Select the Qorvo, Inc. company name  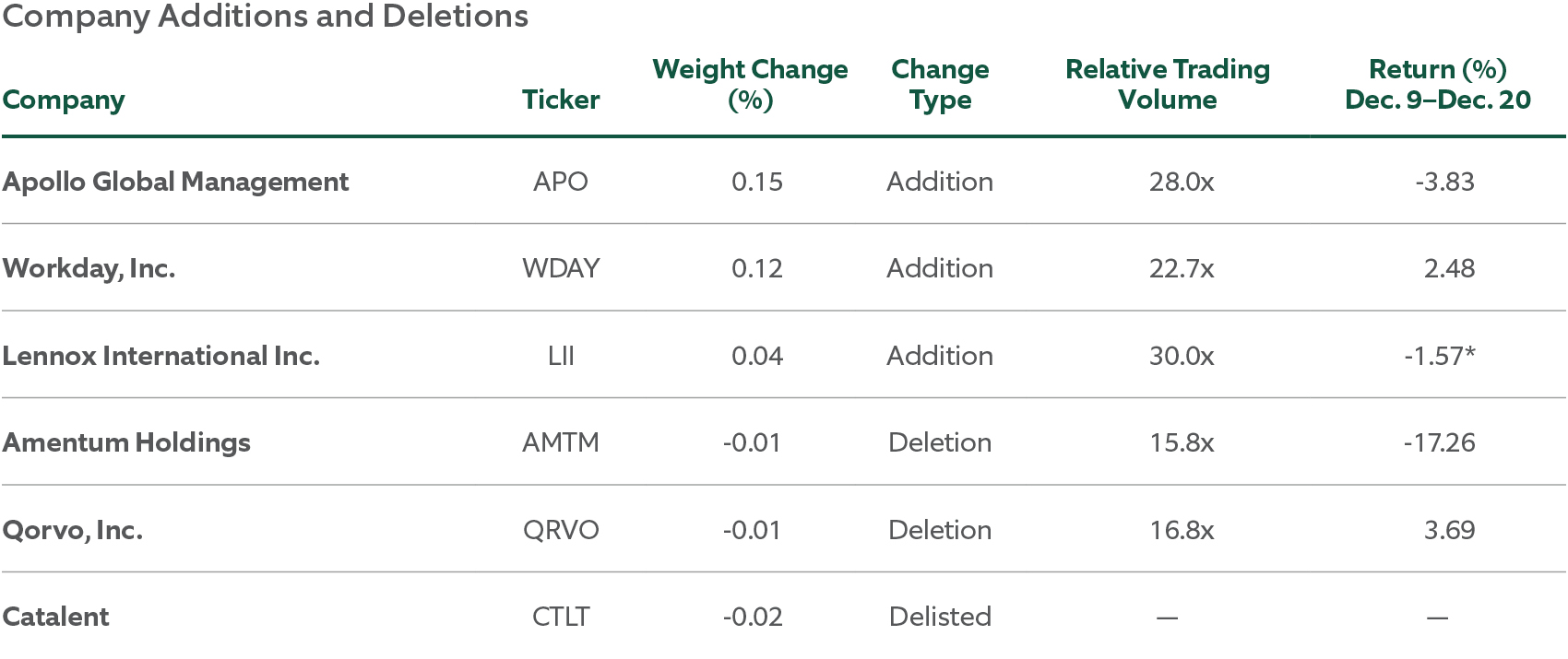[x=72, y=530]
